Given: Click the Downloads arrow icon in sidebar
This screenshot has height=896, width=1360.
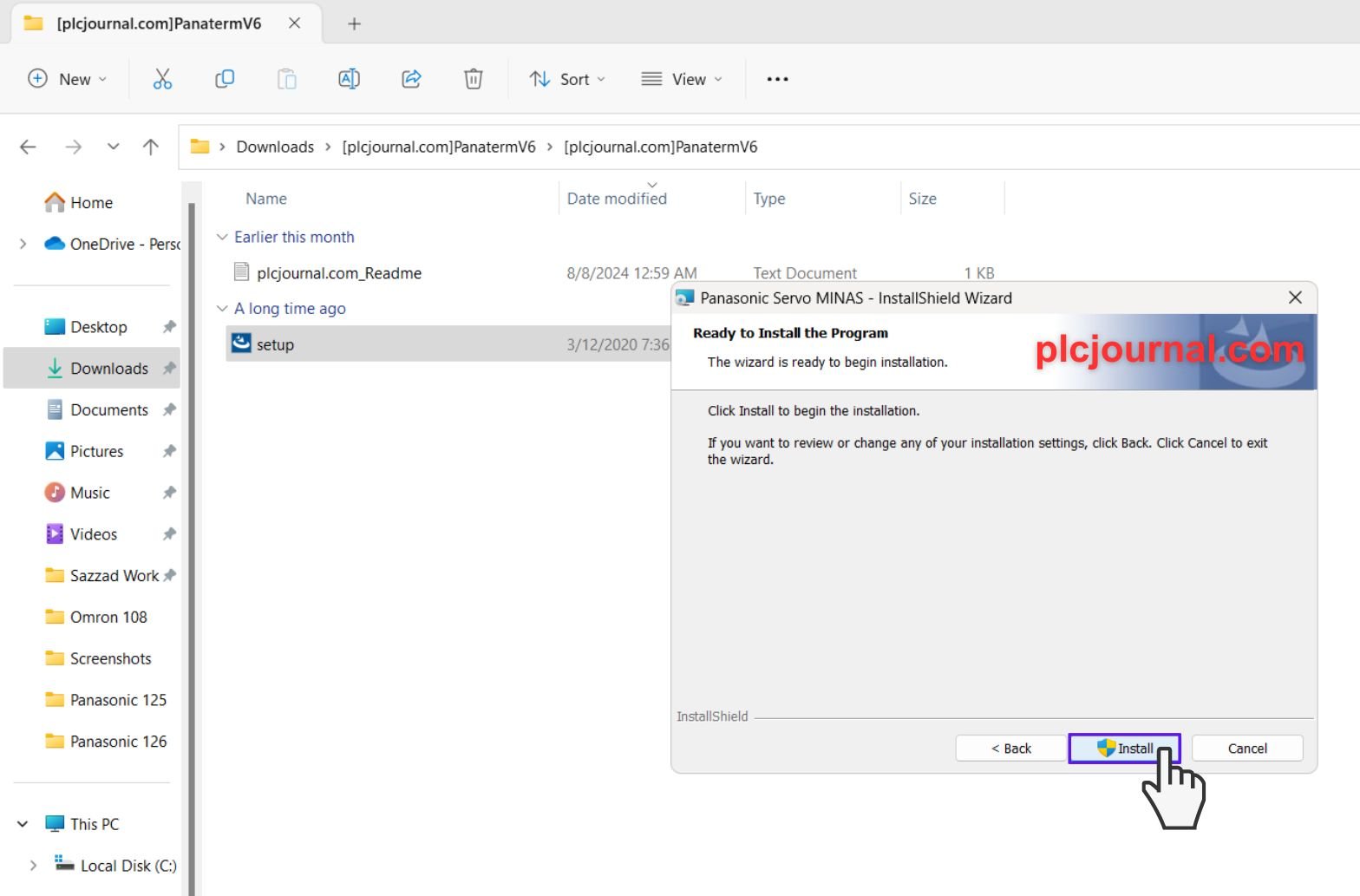Looking at the screenshot, I should tap(55, 369).
